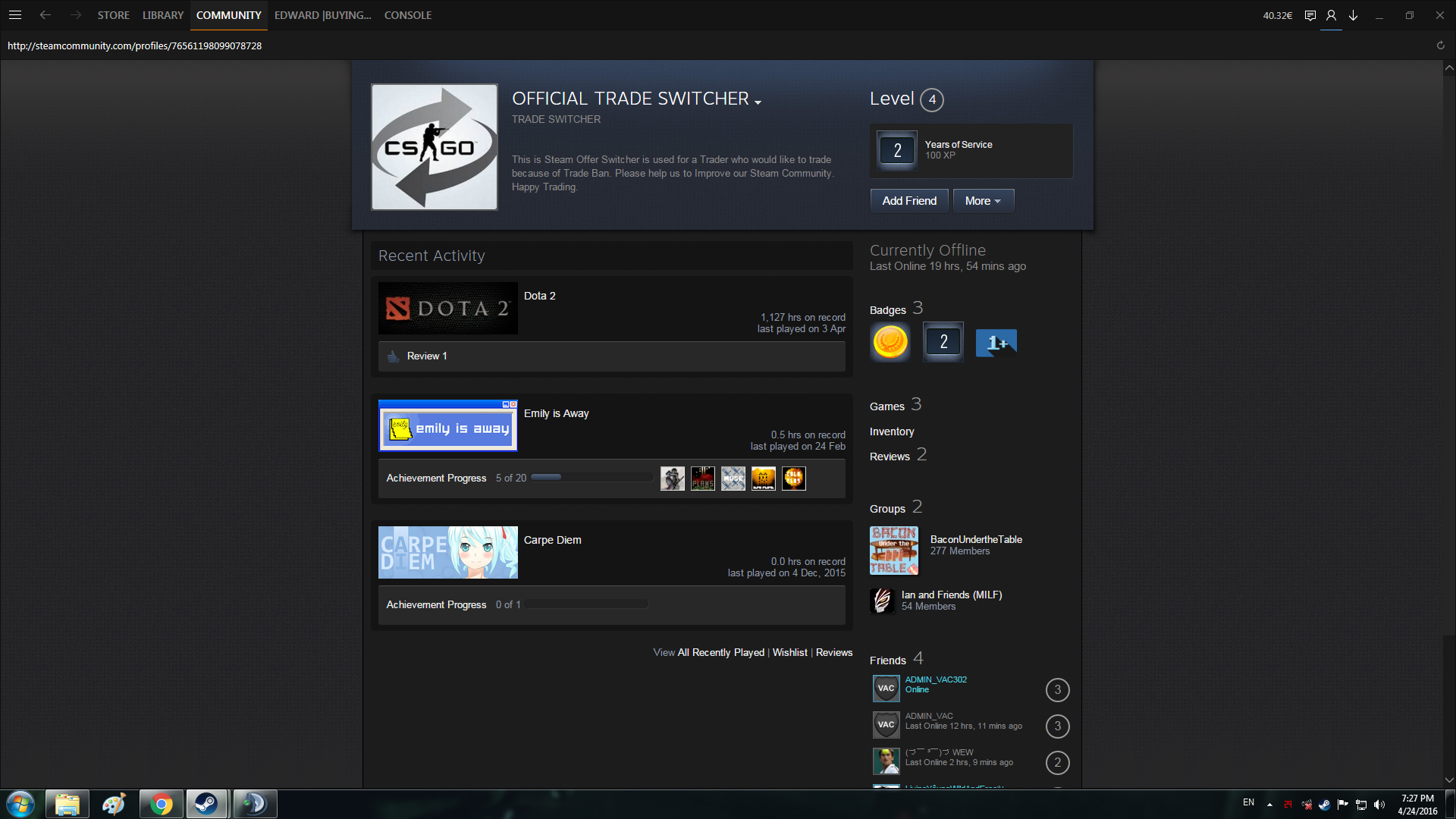1456x819 pixels.
Task: Open the downloads arrow icon
Action: point(1353,15)
